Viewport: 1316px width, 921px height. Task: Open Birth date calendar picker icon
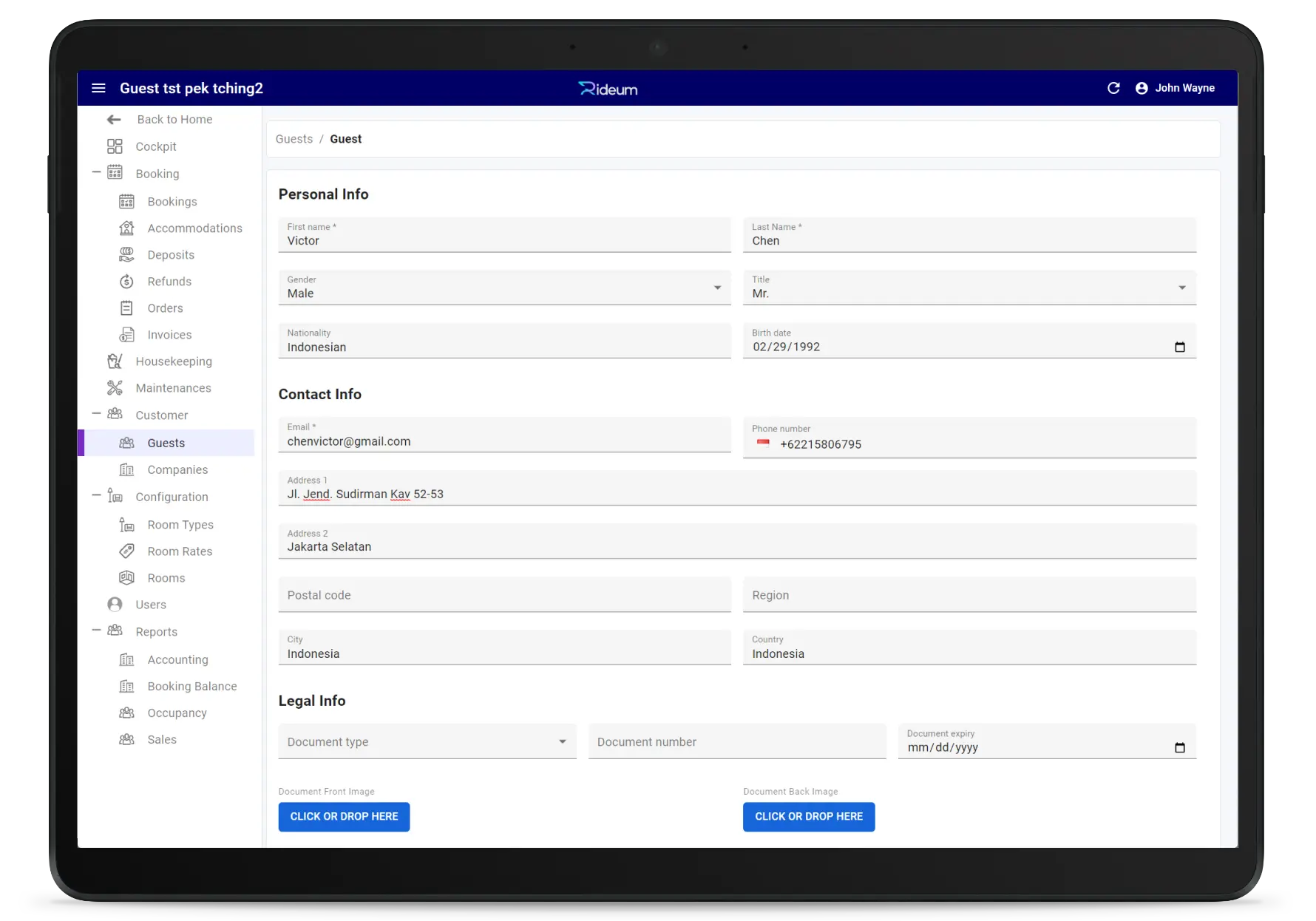pyautogui.click(x=1179, y=347)
